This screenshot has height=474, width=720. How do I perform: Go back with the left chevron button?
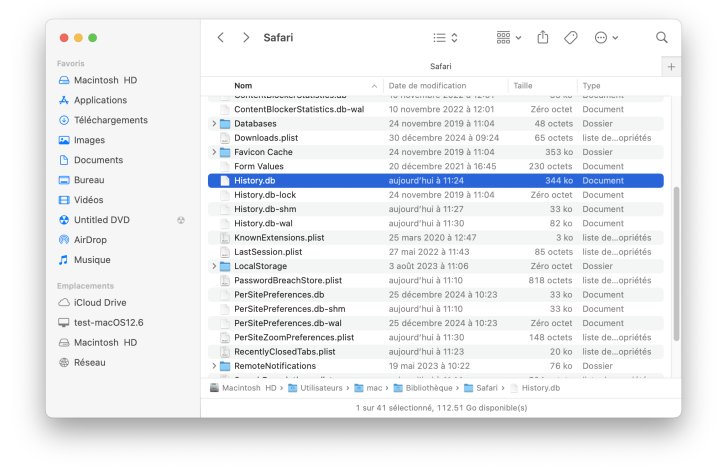point(220,38)
